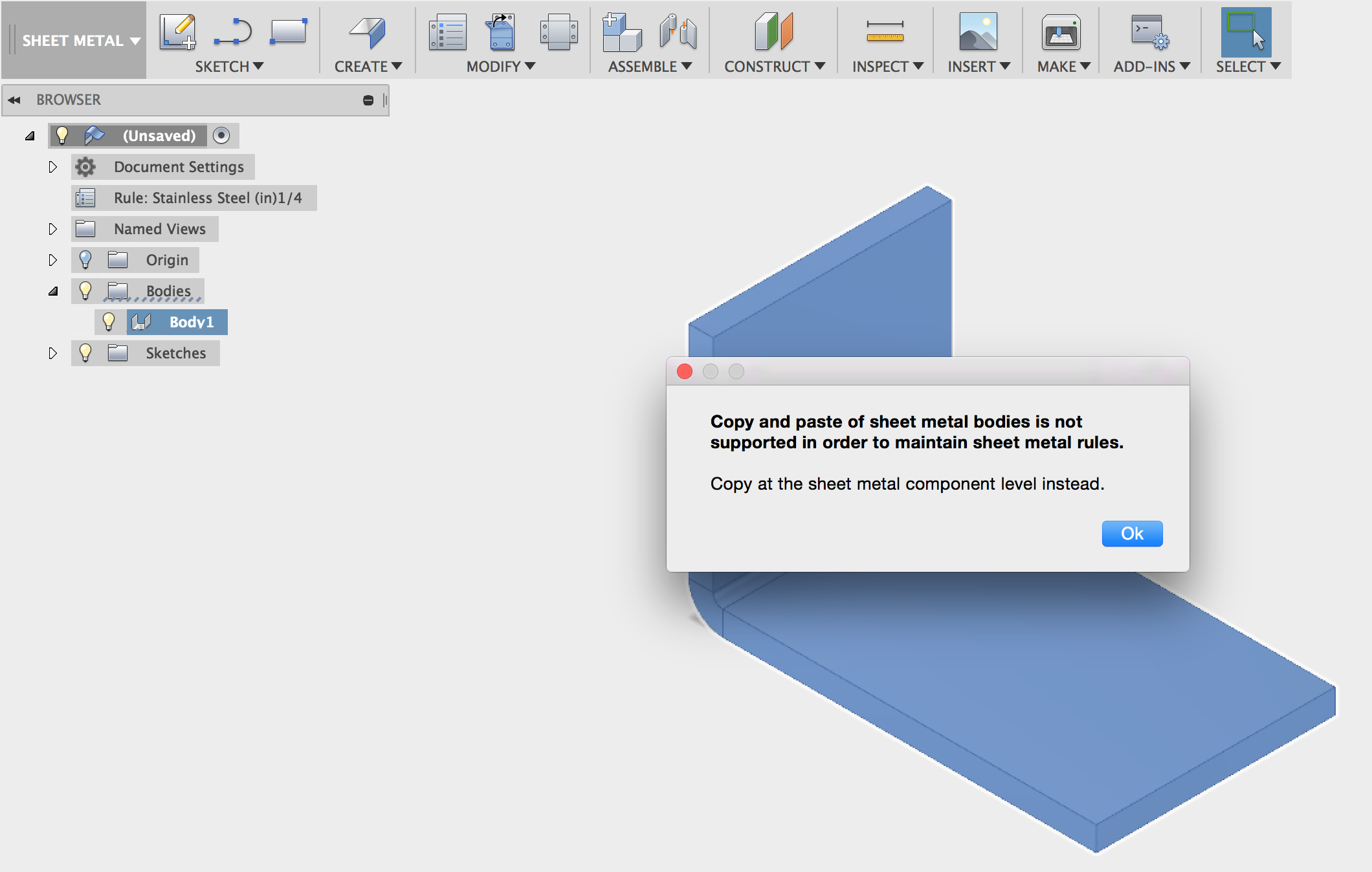The height and width of the screenshot is (872, 1372).
Task: Open the Sheet Metal Rules icon
Action: pos(447,32)
